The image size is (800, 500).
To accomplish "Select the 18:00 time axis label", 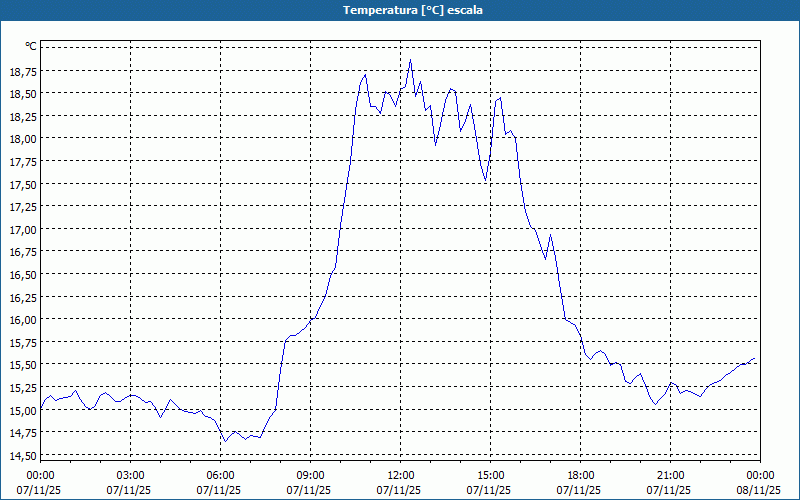I will coord(581,475).
